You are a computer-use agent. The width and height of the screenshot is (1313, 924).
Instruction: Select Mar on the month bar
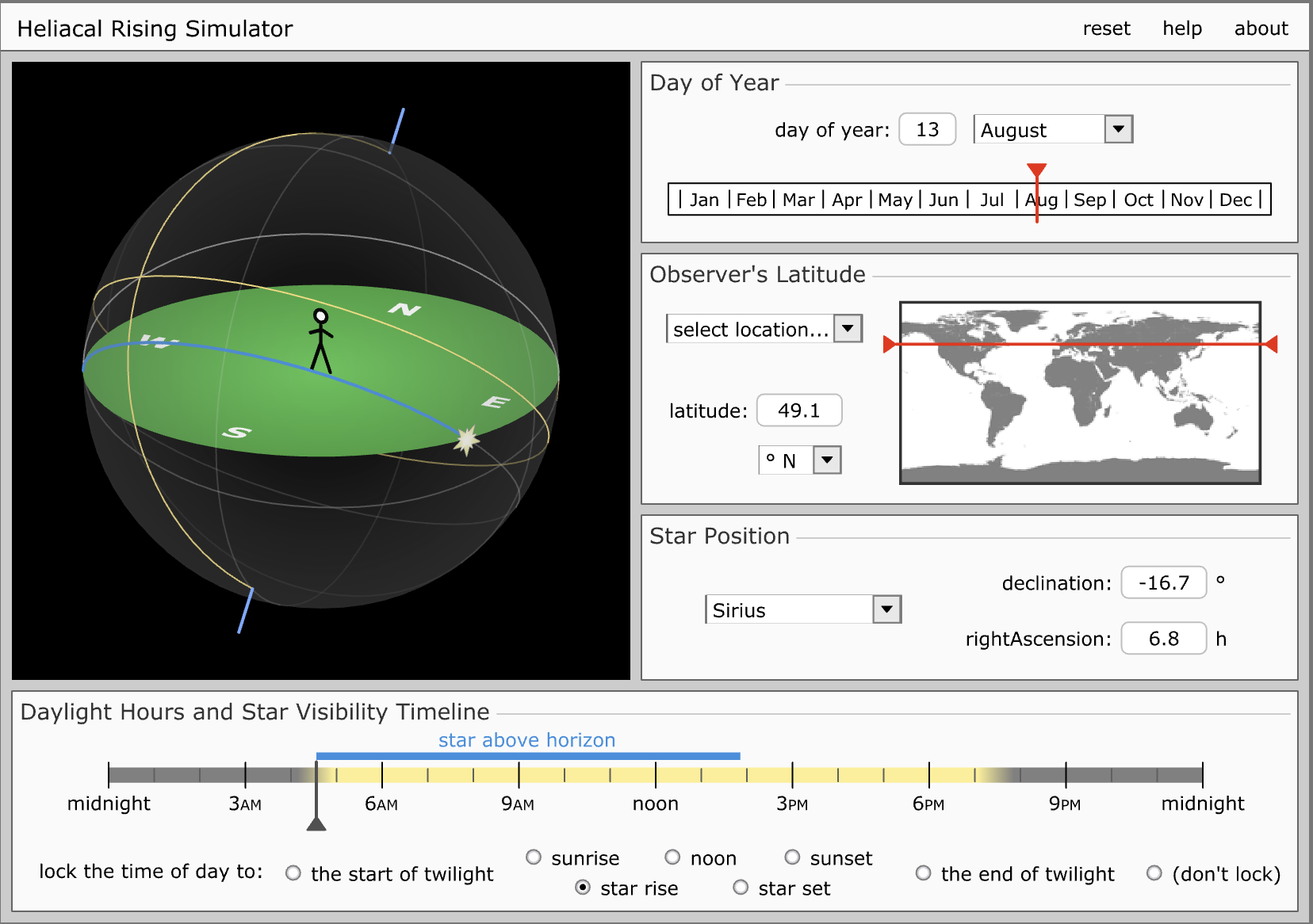coord(798,200)
